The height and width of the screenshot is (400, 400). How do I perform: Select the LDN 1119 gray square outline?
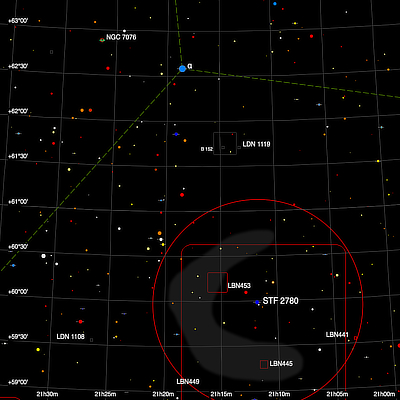[225, 143]
